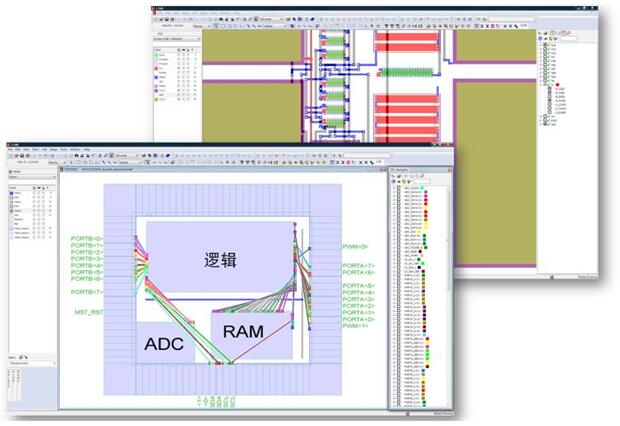Click long text field in front window's top toolbar

[367, 155]
